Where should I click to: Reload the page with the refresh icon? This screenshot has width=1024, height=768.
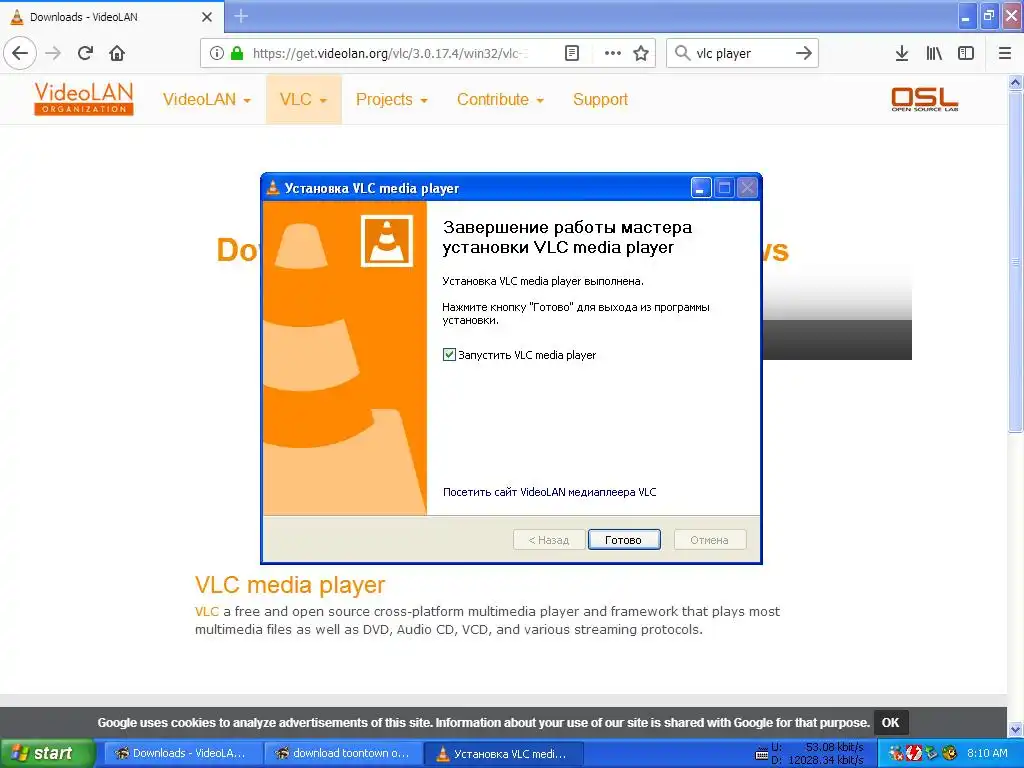coord(85,53)
